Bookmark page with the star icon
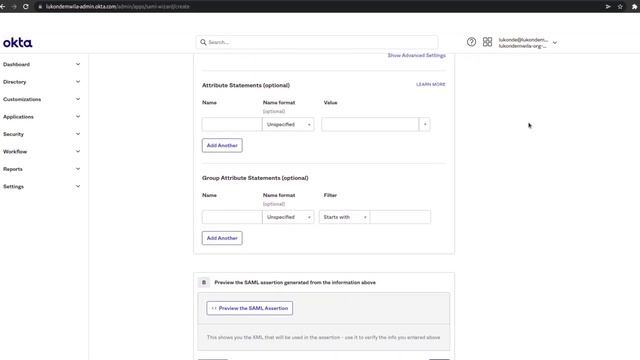This screenshot has height=360, width=640. tap(620, 7)
